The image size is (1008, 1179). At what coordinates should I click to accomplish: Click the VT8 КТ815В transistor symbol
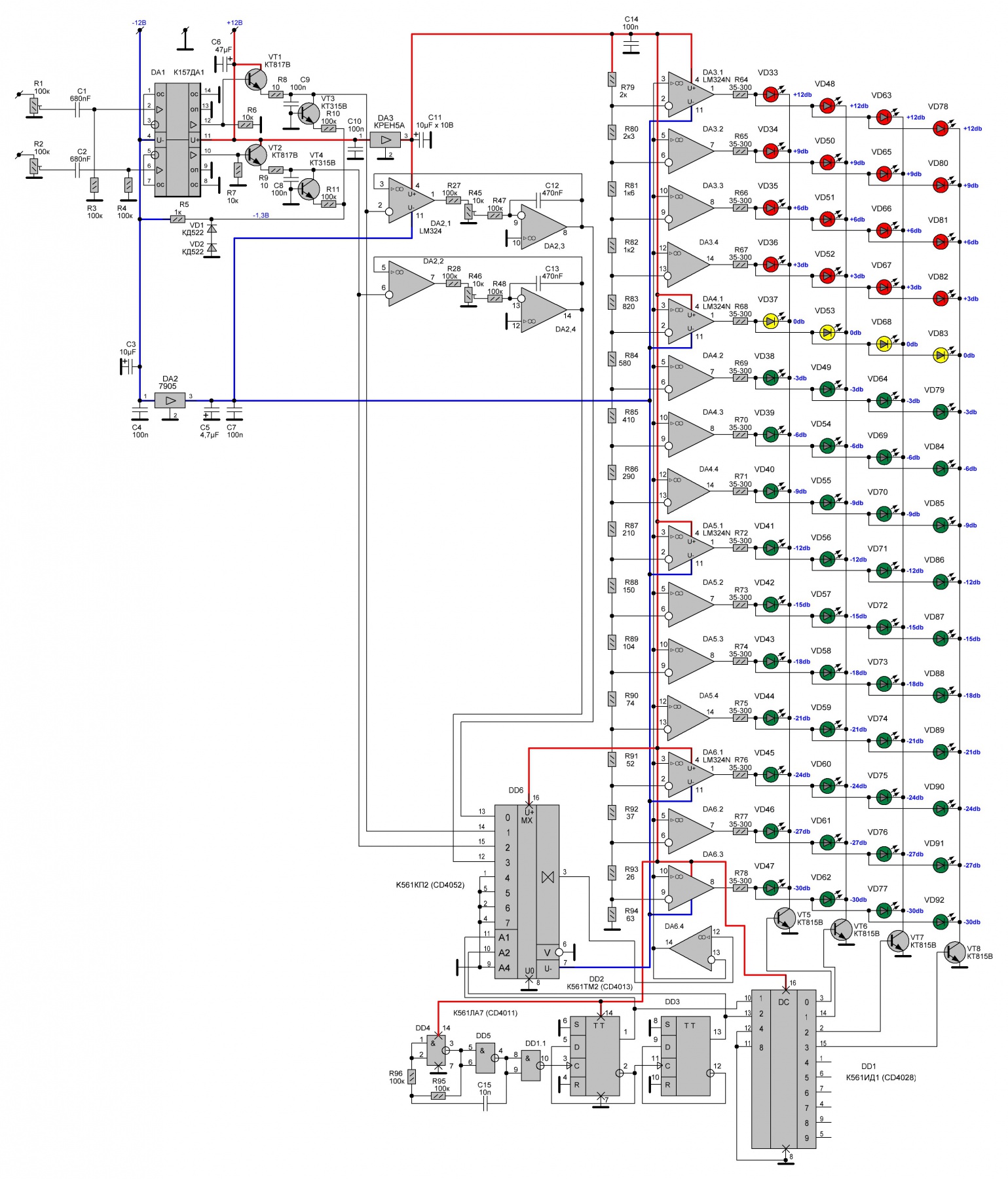coord(955,953)
